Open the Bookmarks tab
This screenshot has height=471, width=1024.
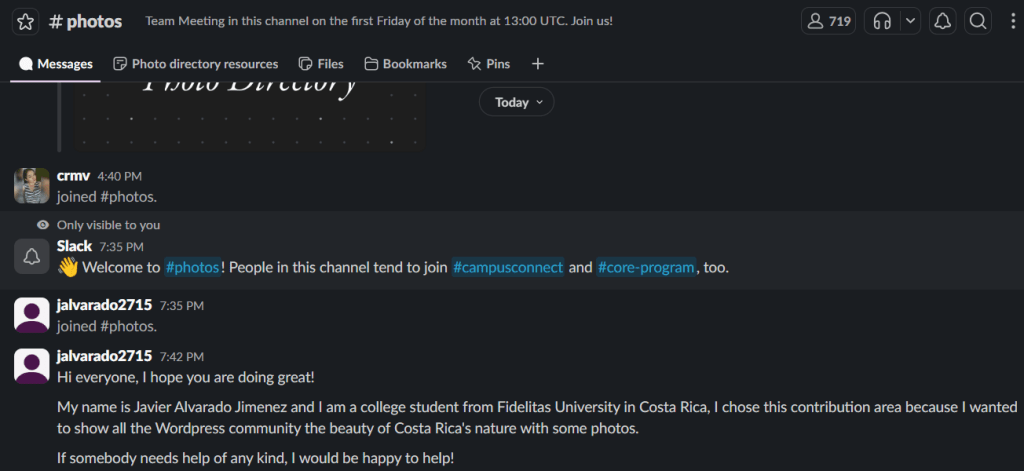[x=405, y=64]
